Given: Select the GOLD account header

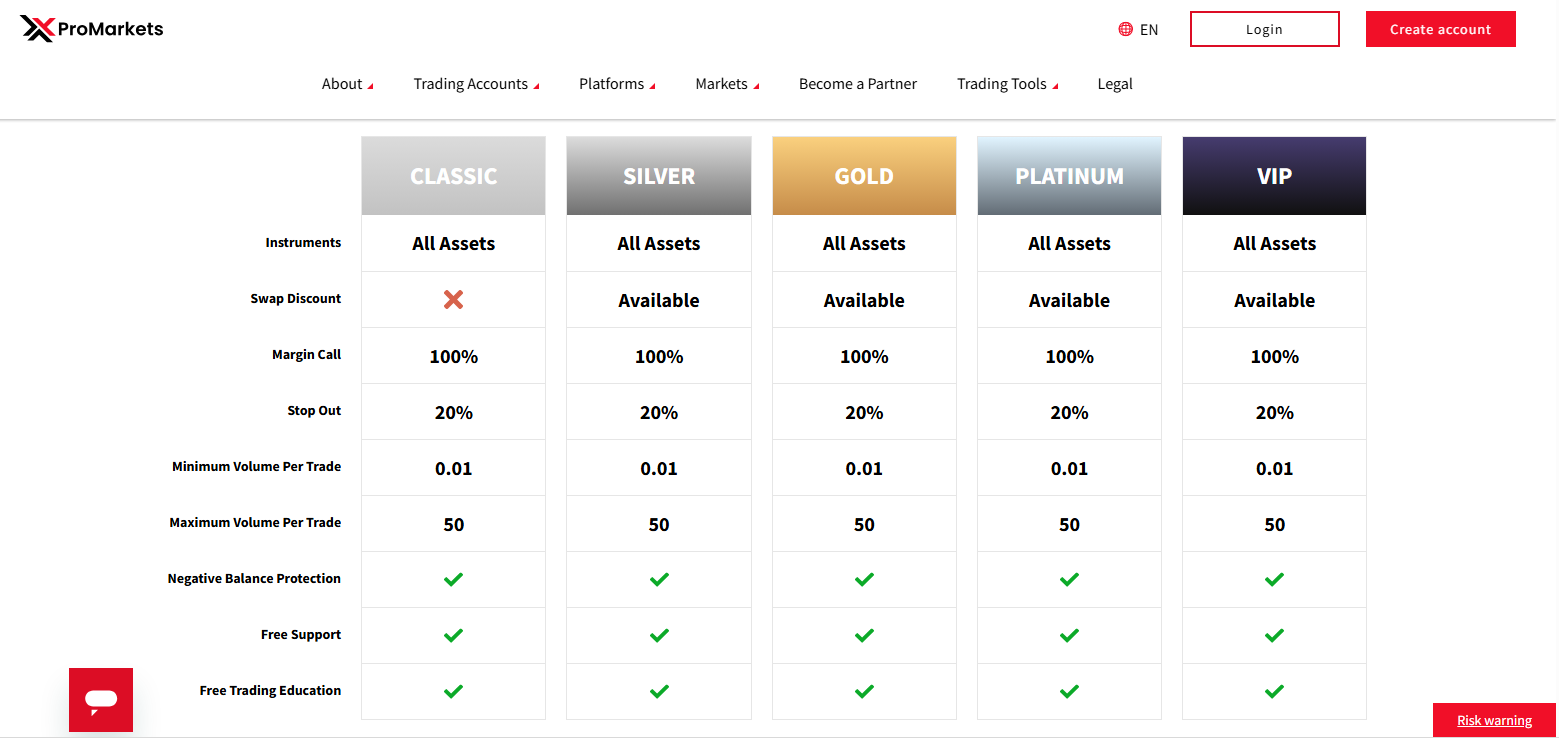Looking at the screenshot, I should pyautogui.click(x=864, y=176).
